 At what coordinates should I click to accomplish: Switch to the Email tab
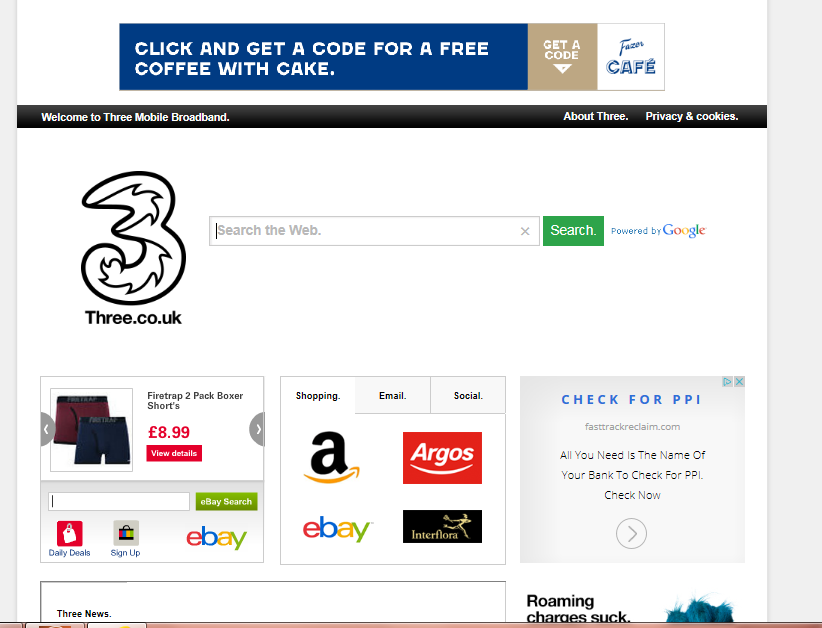click(x=393, y=396)
